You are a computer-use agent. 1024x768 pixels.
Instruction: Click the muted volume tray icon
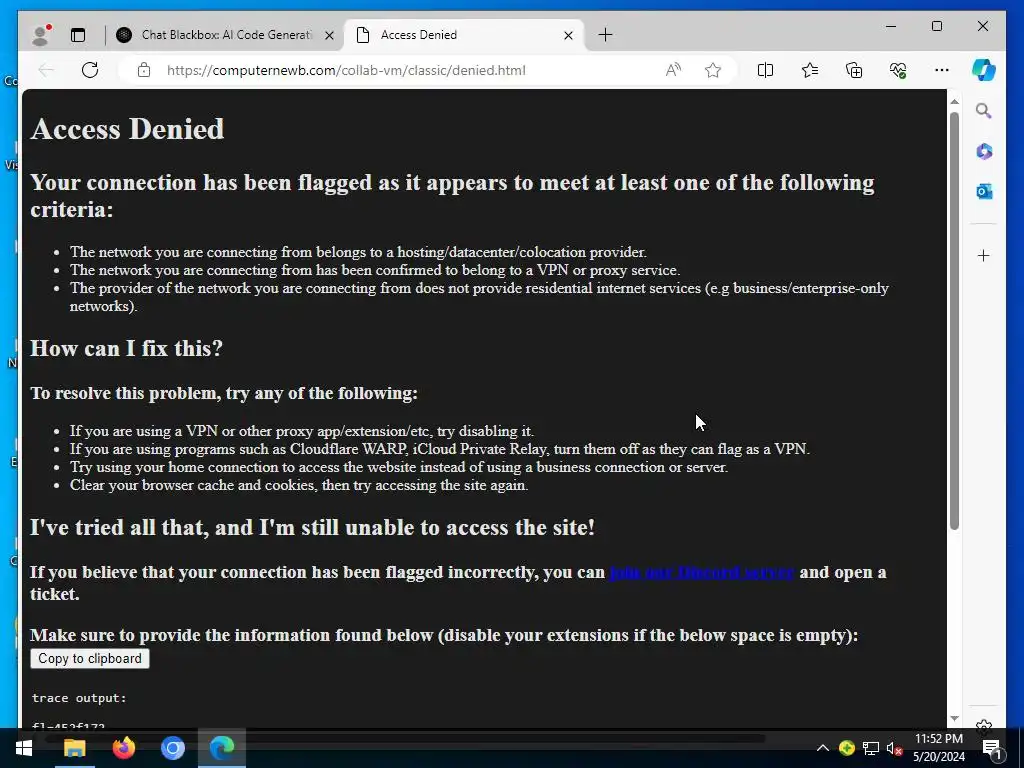point(894,748)
